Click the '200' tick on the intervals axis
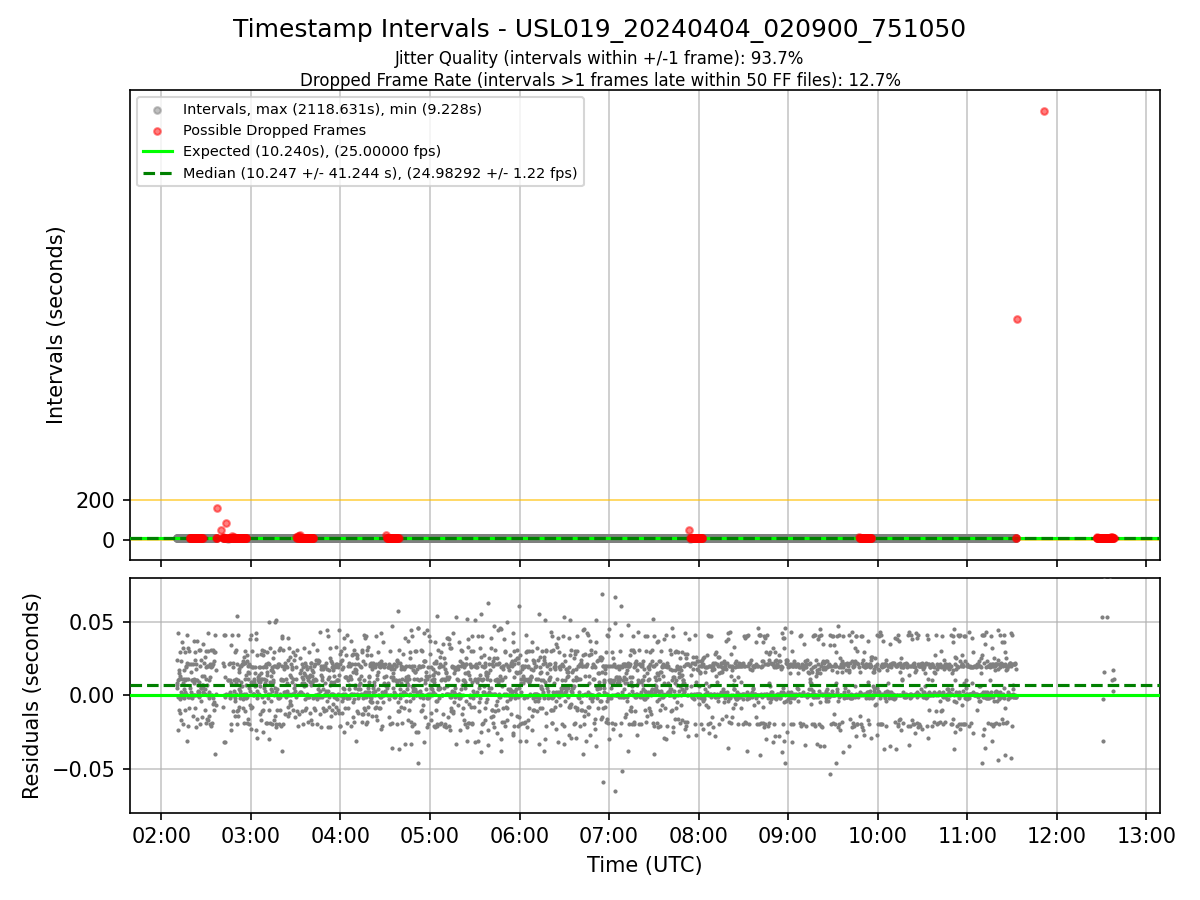This screenshot has width=1200, height=900. pos(97,500)
